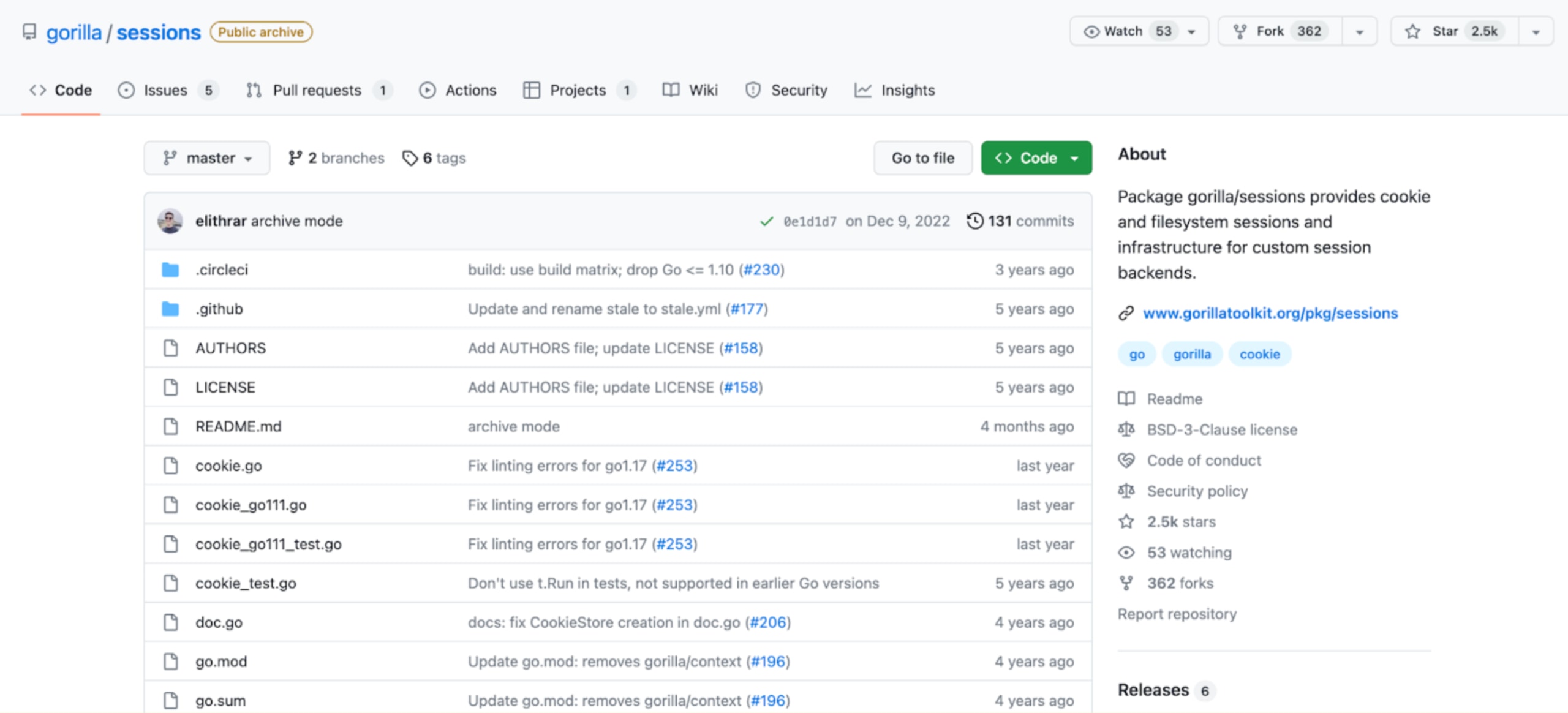
Task: Click the Watch eye icon
Action: [1092, 31]
